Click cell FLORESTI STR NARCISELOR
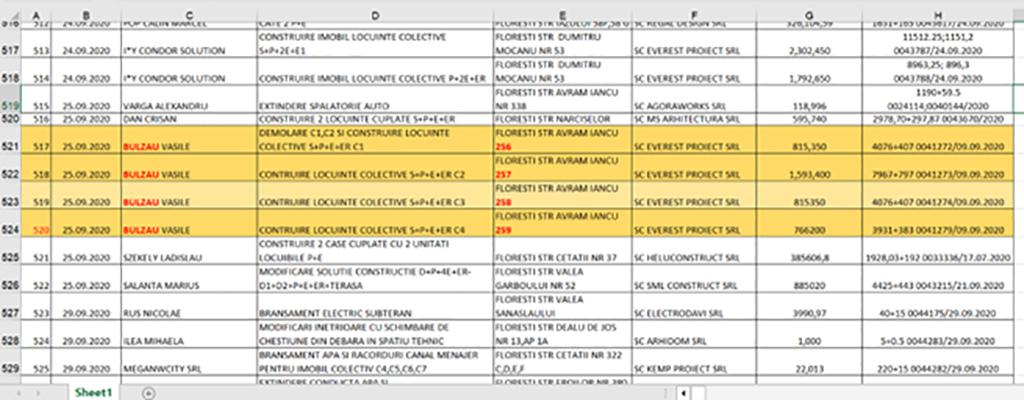 pos(563,120)
